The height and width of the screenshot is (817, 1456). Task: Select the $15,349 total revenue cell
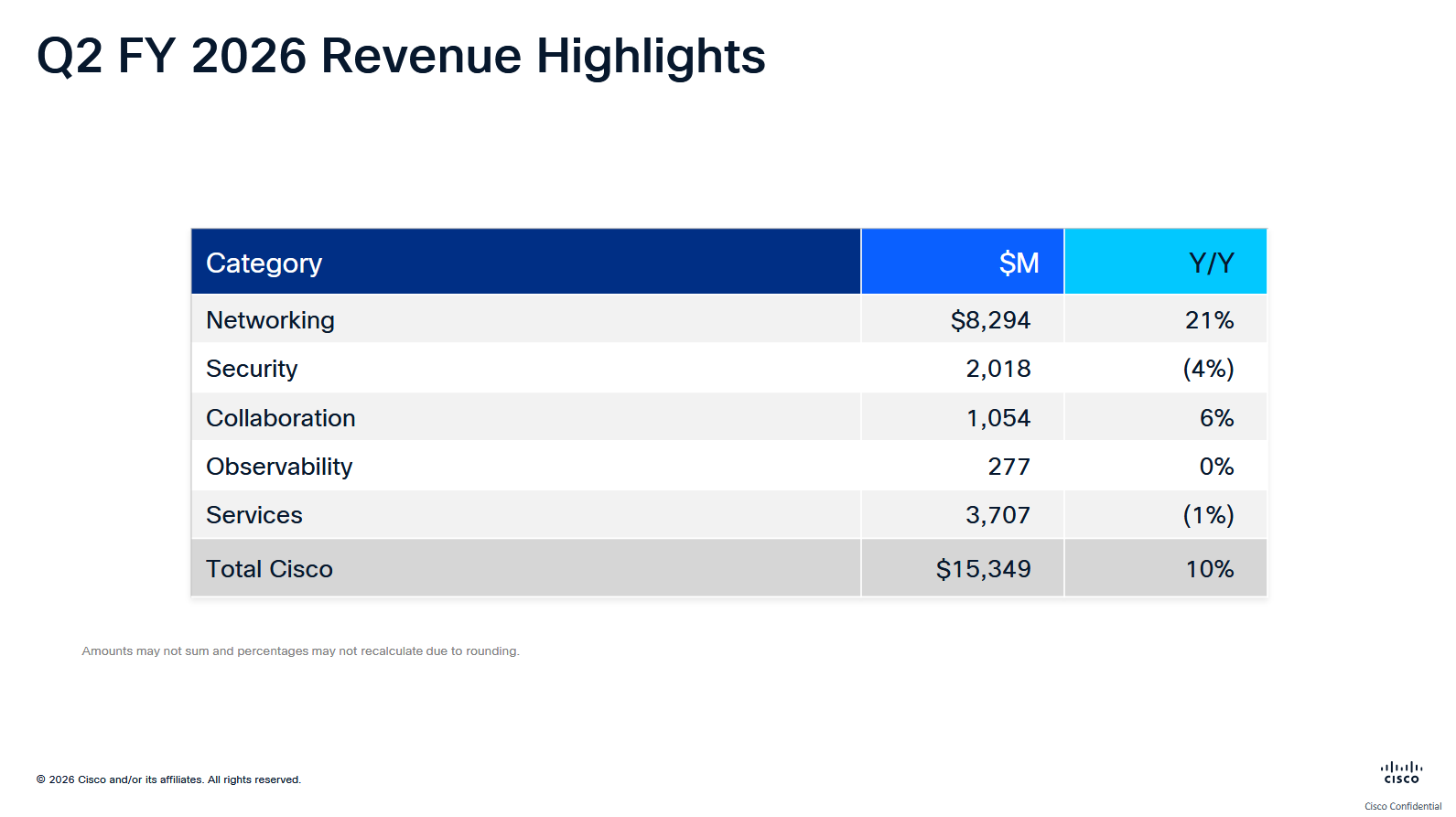(983, 569)
